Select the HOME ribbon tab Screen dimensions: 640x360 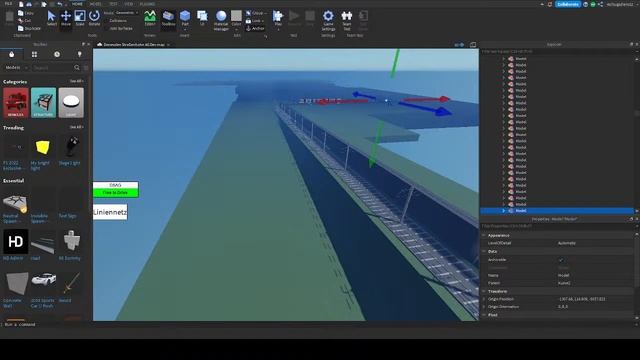(77, 4)
